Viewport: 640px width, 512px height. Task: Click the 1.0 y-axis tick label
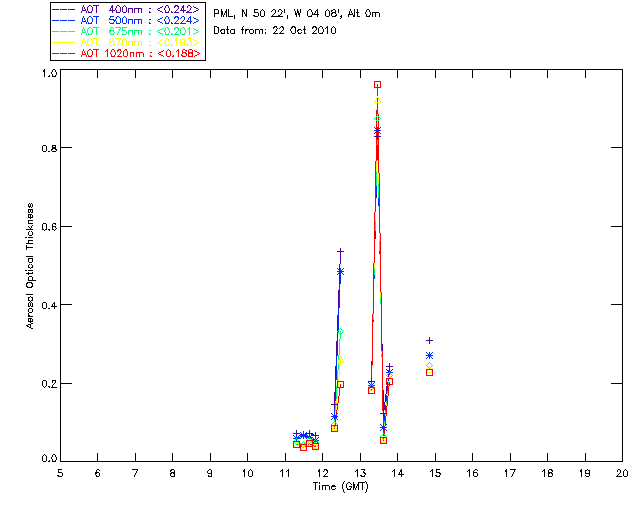tap(49, 73)
